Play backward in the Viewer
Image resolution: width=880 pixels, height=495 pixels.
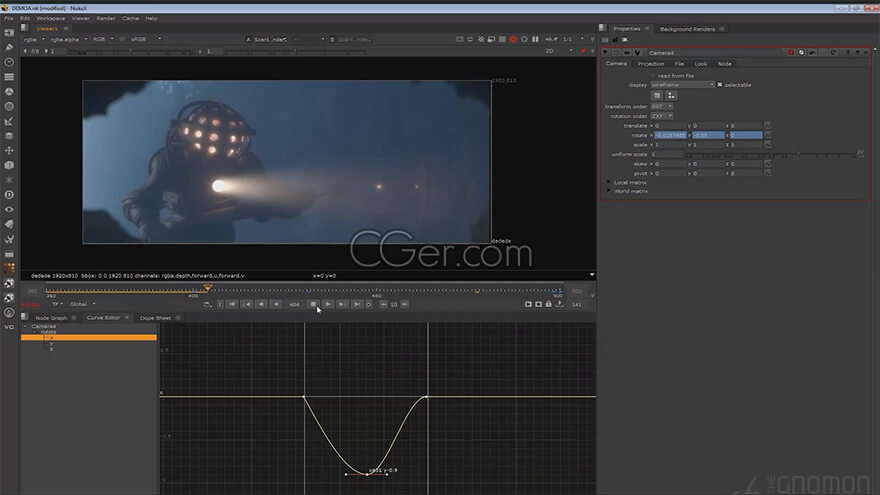tap(276, 304)
